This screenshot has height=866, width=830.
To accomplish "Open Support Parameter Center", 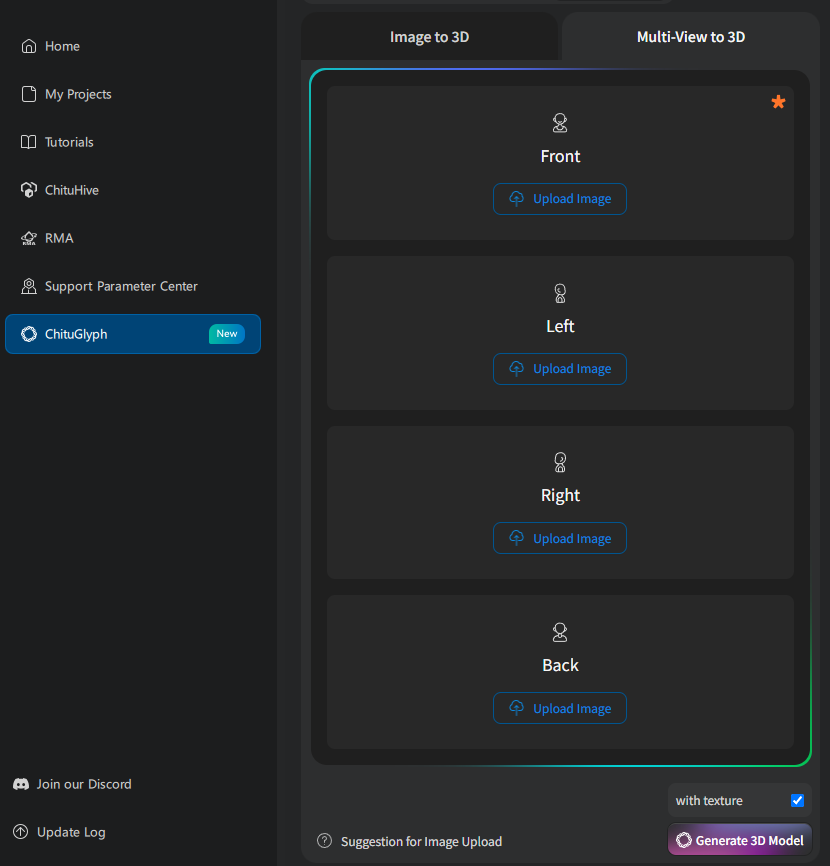I will click(x=133, y=287).
